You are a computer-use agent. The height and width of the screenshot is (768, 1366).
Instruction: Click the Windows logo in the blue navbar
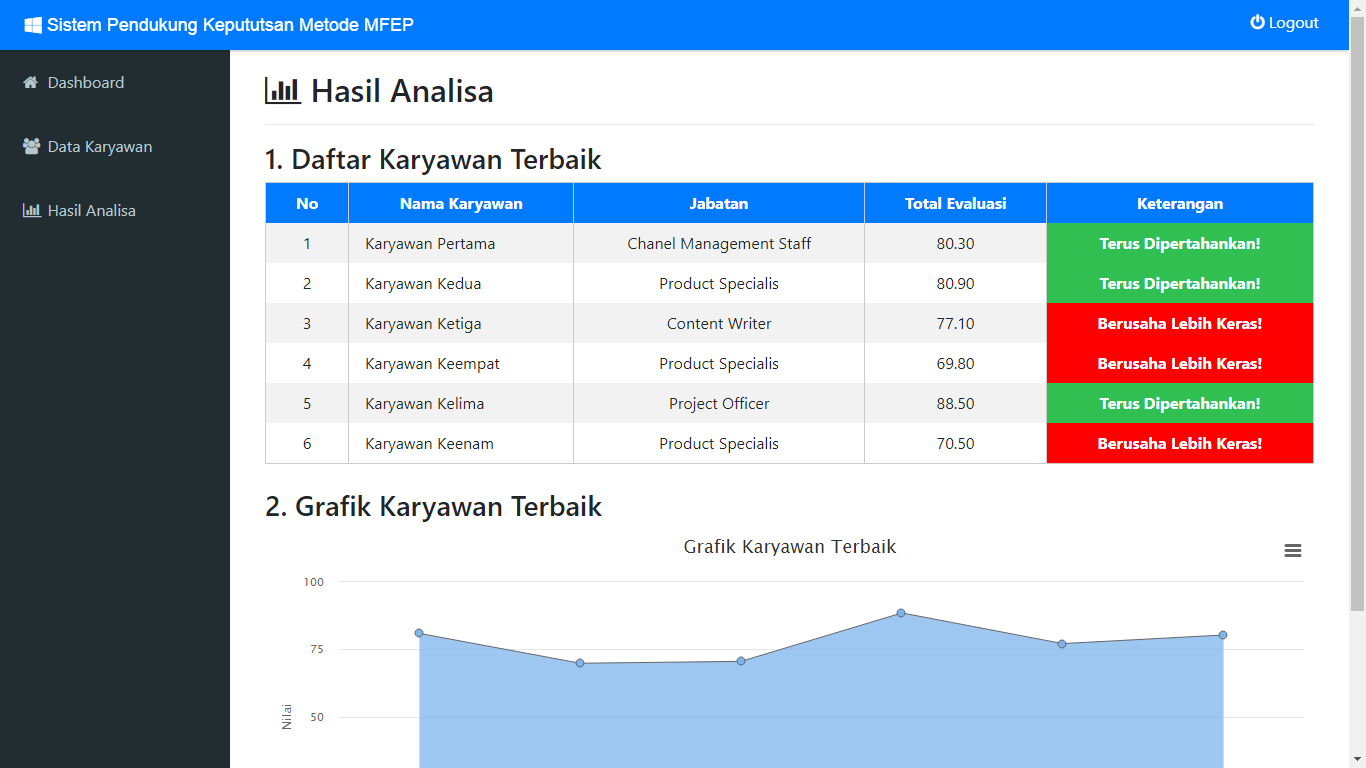pyautogui.click(x=33, y=24)
